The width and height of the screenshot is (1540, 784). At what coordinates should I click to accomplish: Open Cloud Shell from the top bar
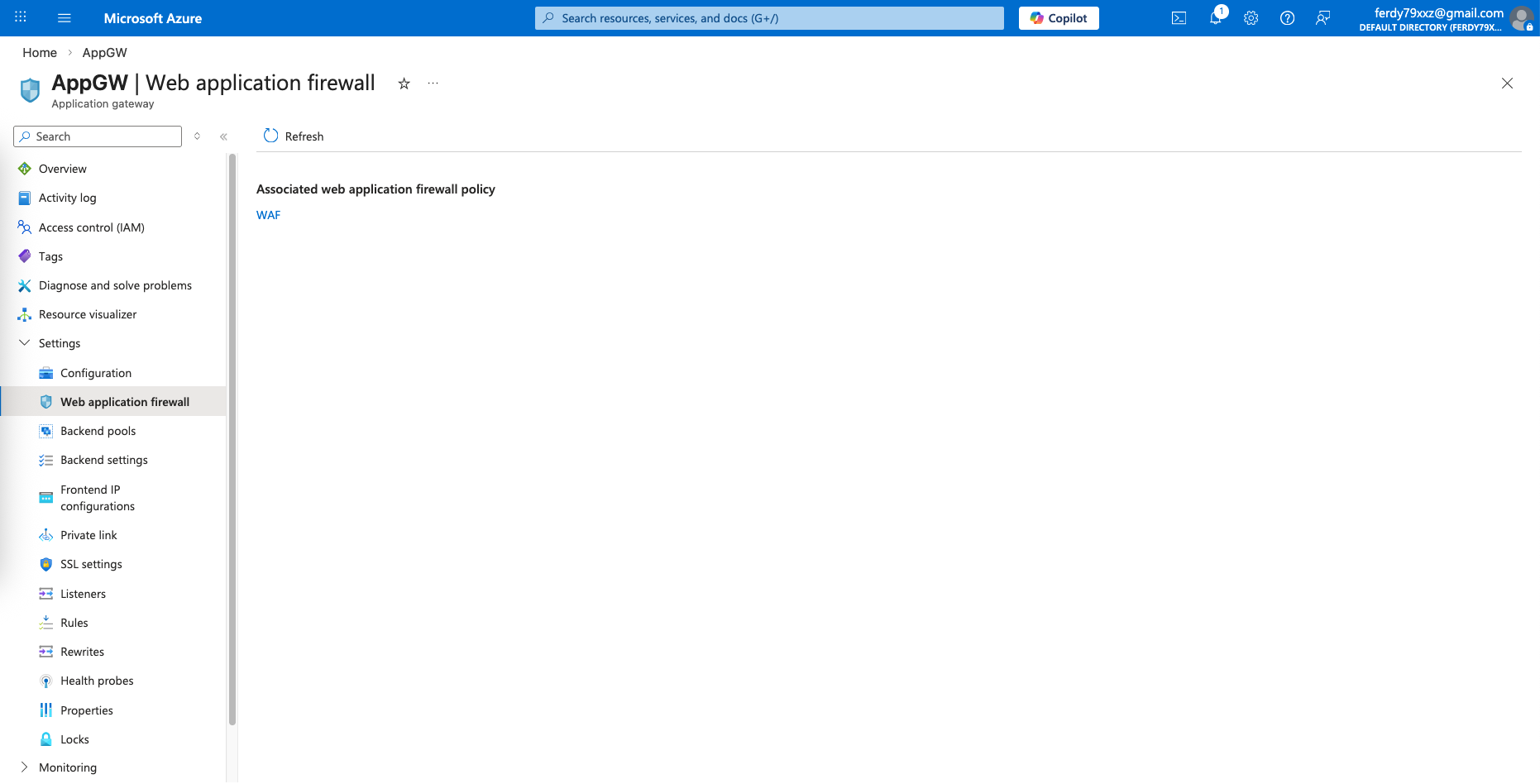[1179, 18]
